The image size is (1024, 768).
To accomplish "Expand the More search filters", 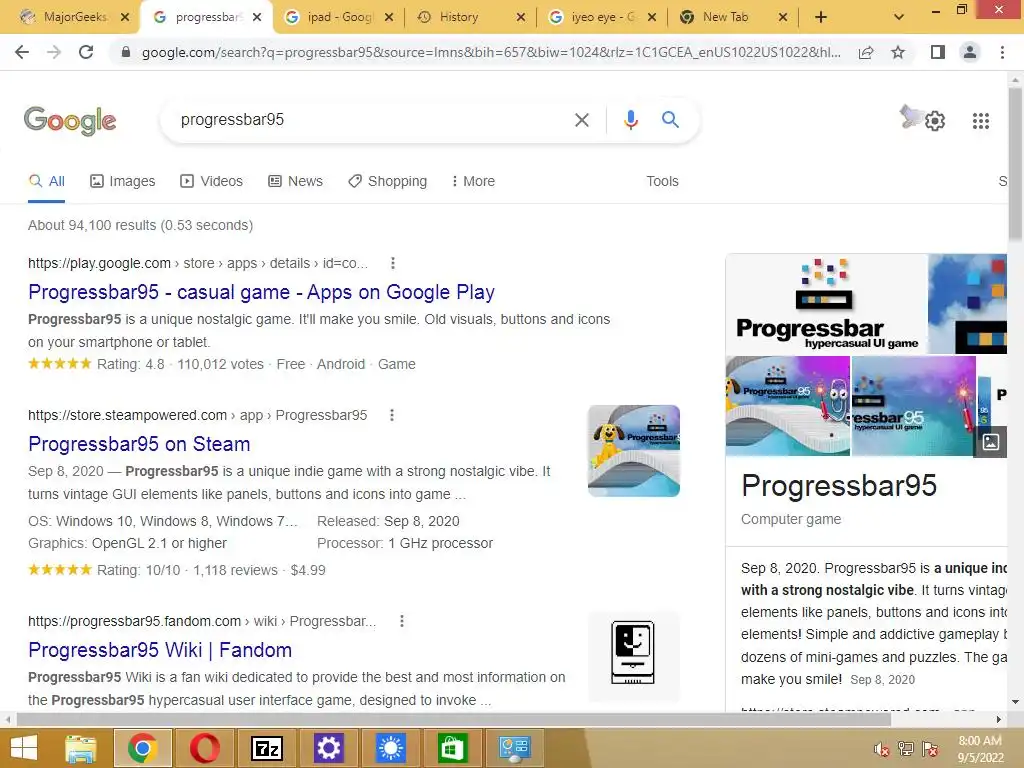I will [473, 181].
